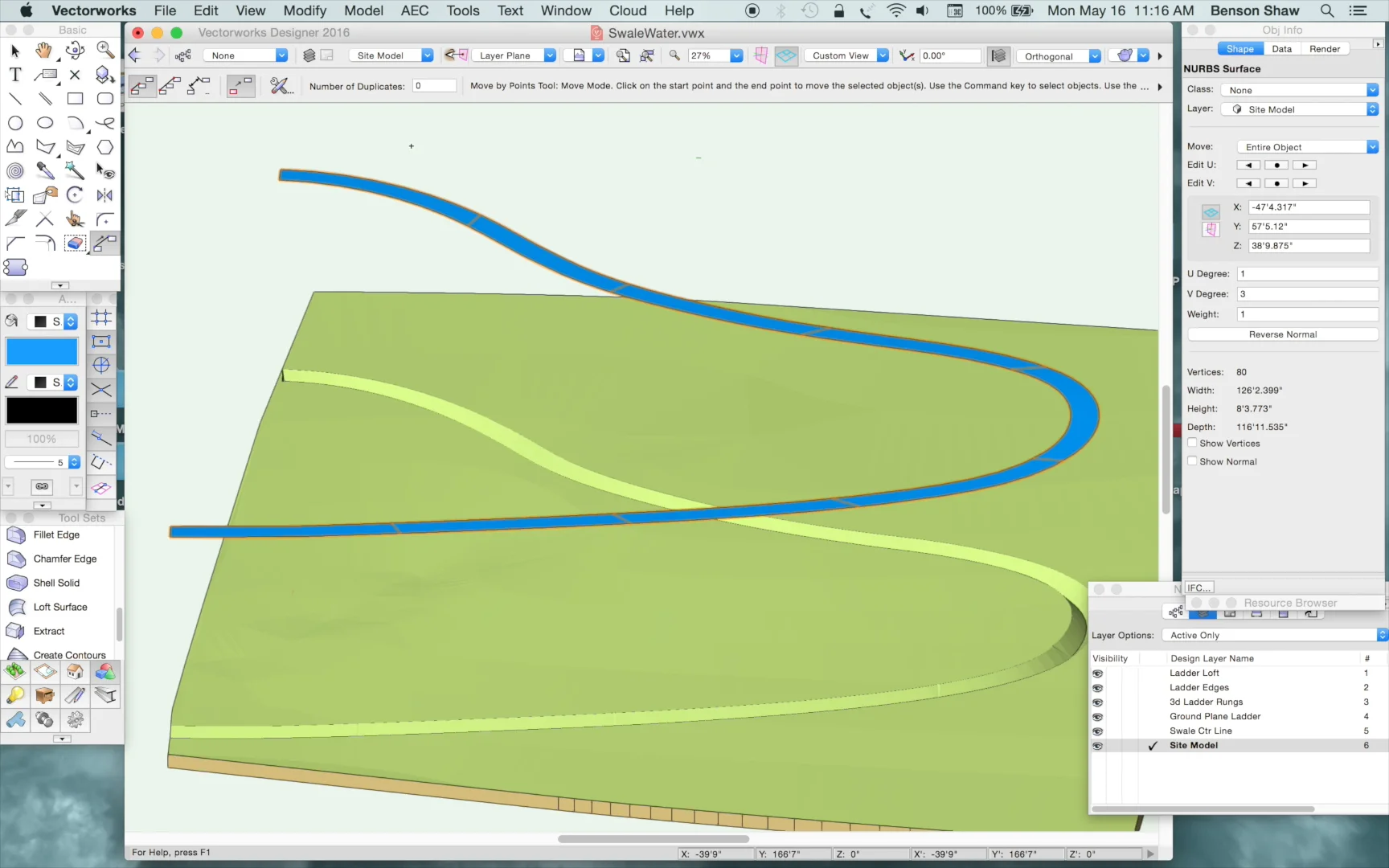1389x868 pixels.
Task: Switch to the Render tab
Action: pyautogui.click(x=1324, y=48)
